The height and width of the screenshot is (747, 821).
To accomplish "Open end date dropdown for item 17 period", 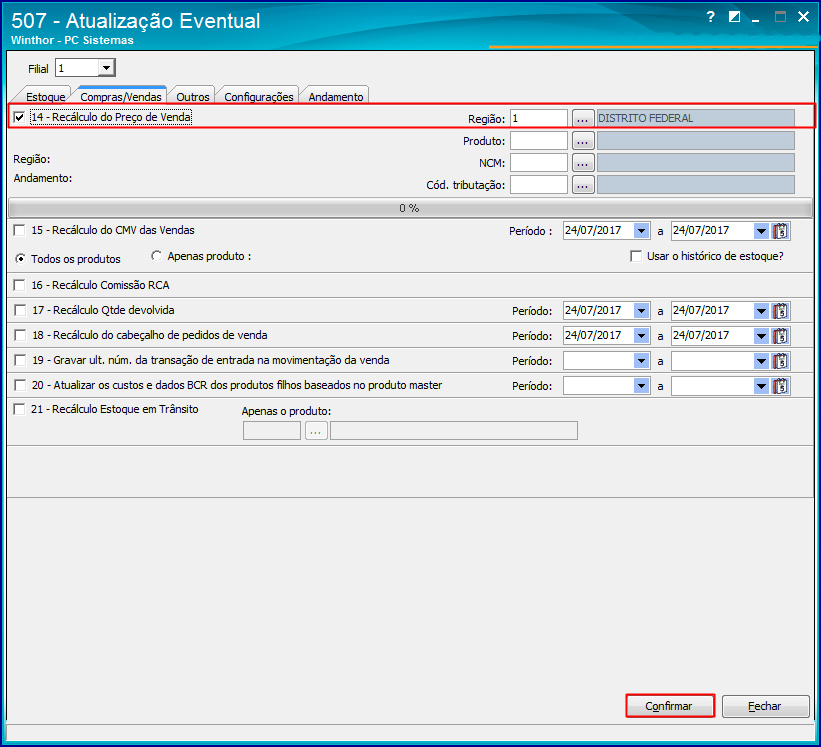I will coord(761,311).
